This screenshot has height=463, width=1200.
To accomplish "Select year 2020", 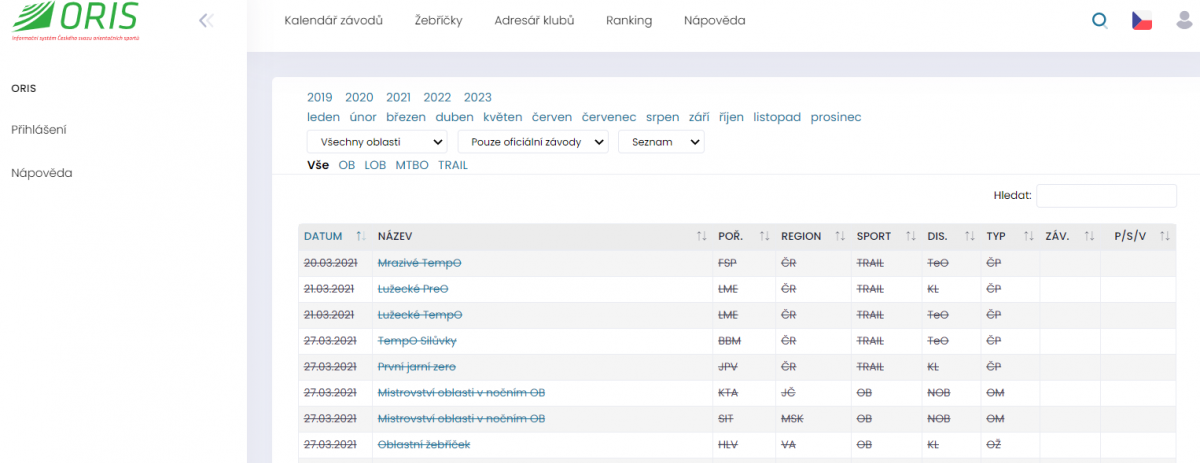I will [x=359, y=97].
